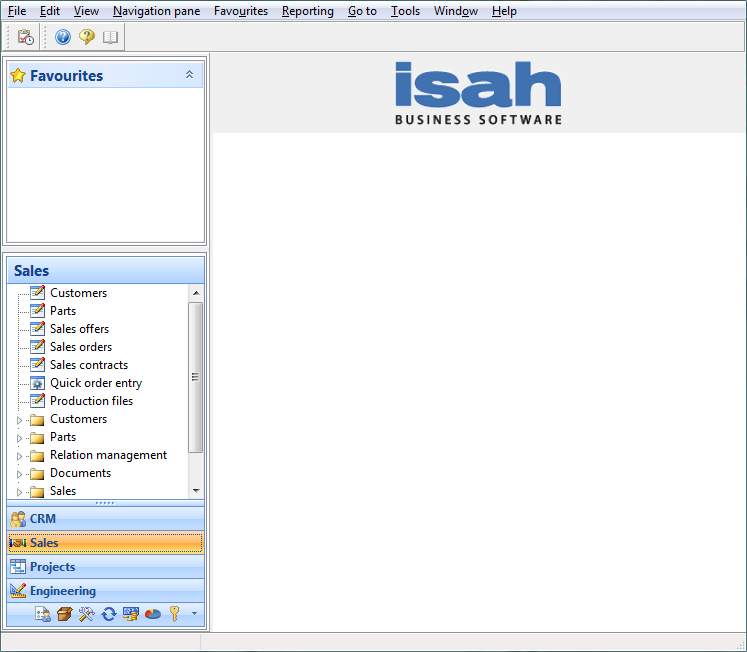
Task: Switch to the Engineering module button
Action: 106,591
